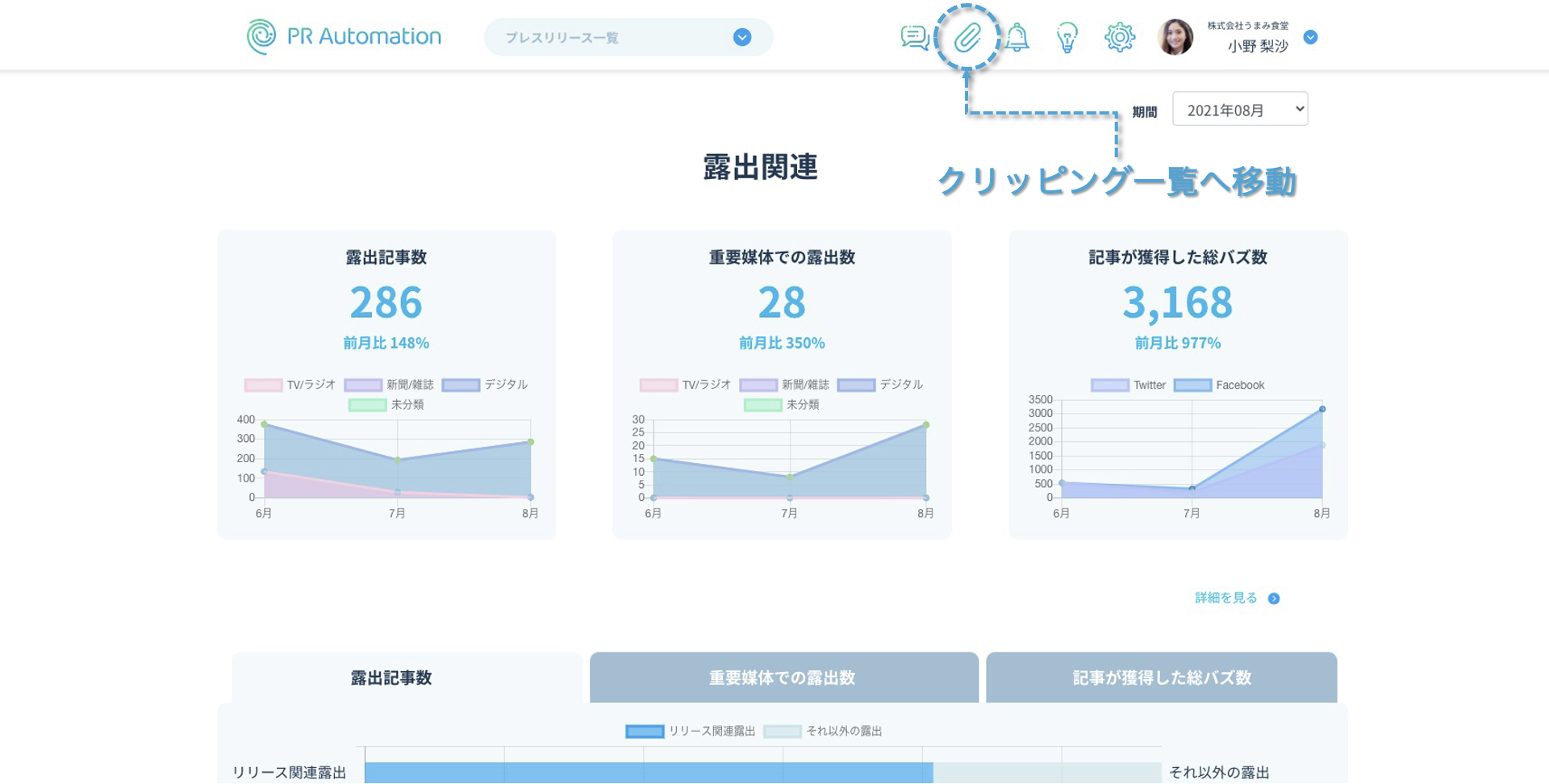Select the 露出記事数 tab
Image resolution: width=1549 pixels, height=784 pixels.
pos(391,678)
